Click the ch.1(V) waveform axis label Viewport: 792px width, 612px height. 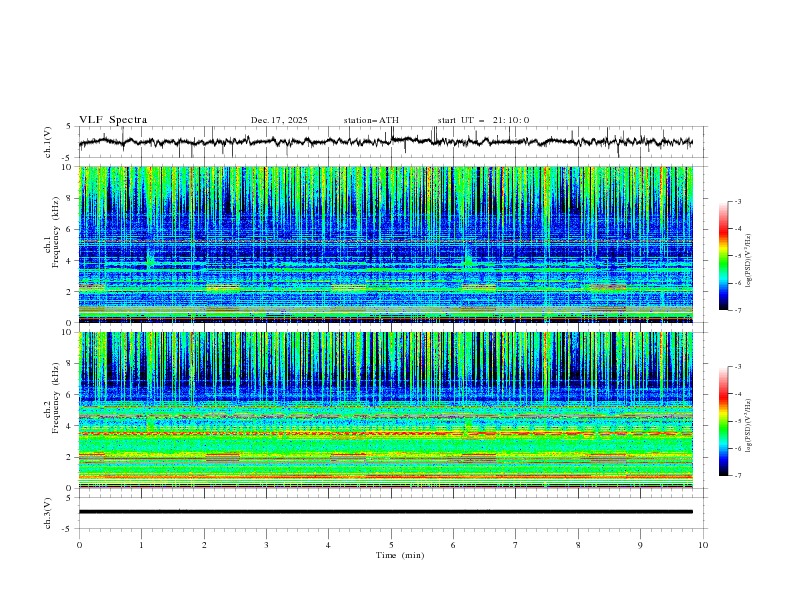(x=48, y=142)
